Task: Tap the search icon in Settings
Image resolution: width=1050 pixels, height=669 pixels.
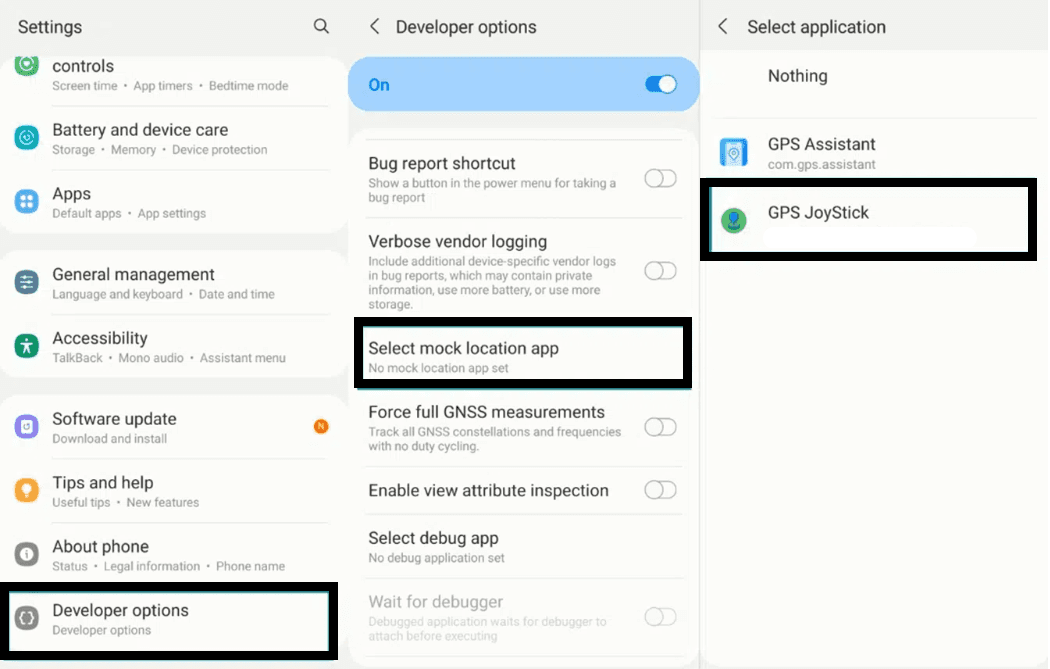Action: click(x=321, y=27)
